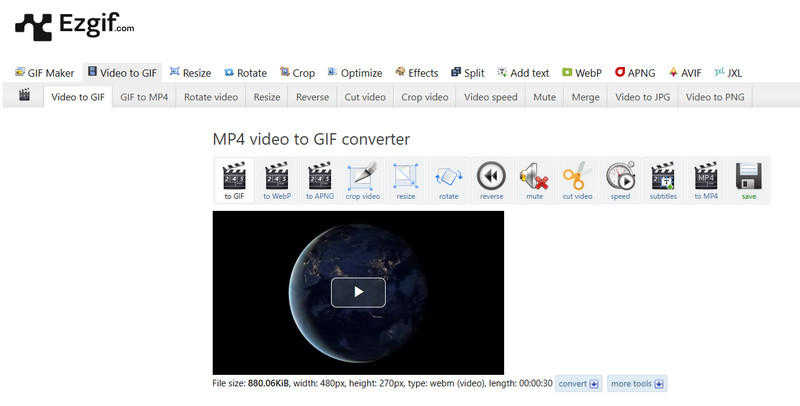Switch to GIF to MP4 tab
Screen dimensions: 800x406
[144, 97]
